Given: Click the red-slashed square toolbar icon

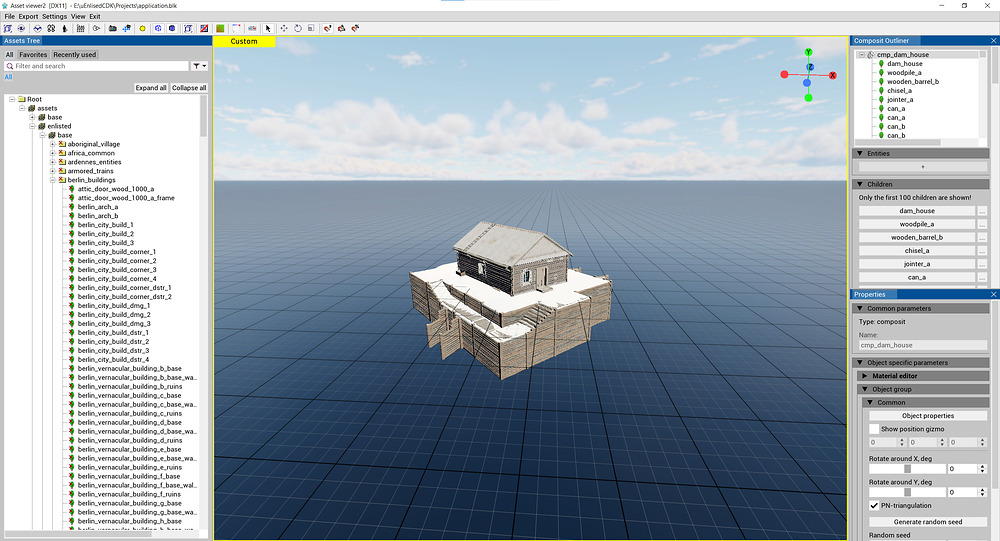Looking at the screenshot, I should tap(204, 28).
